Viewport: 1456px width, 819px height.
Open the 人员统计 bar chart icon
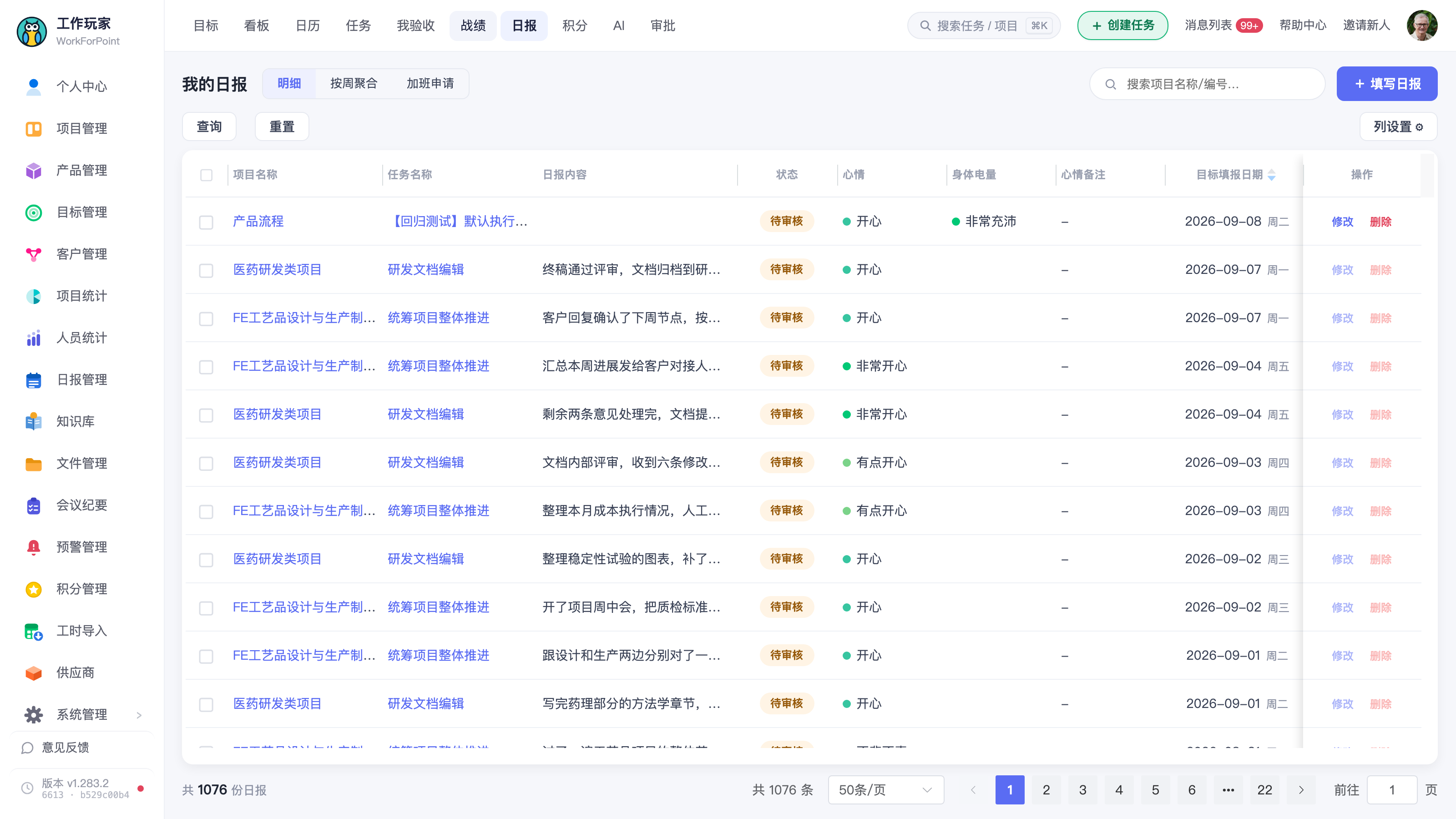coord(33,338)
